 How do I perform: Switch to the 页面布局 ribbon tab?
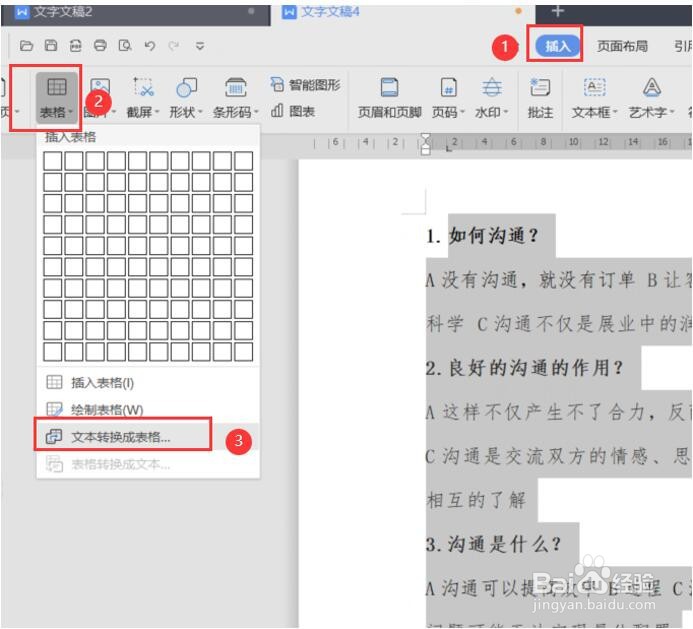tap(622, 46)
